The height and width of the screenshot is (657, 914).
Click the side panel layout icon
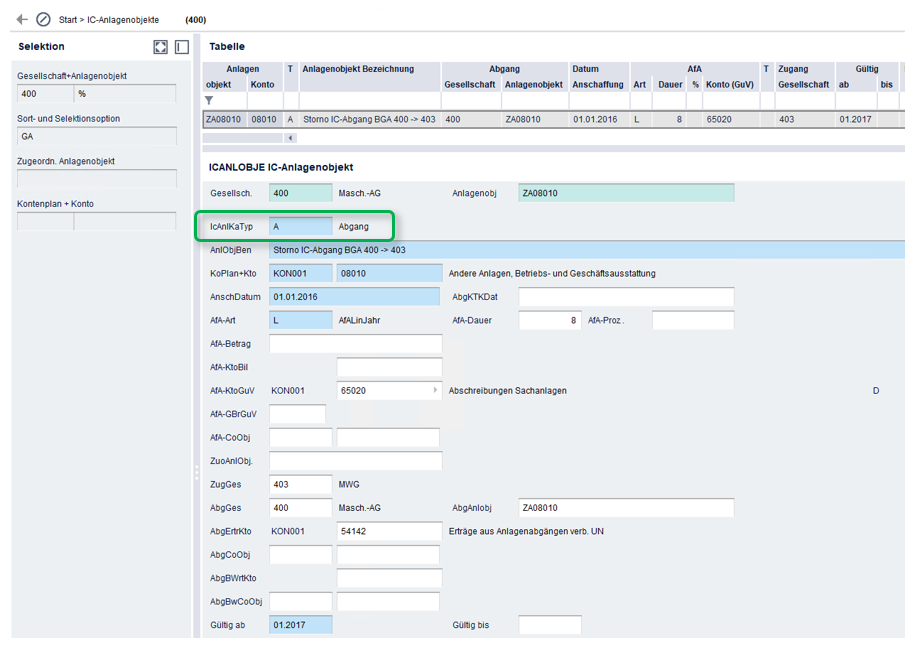[x=182, y=47]
